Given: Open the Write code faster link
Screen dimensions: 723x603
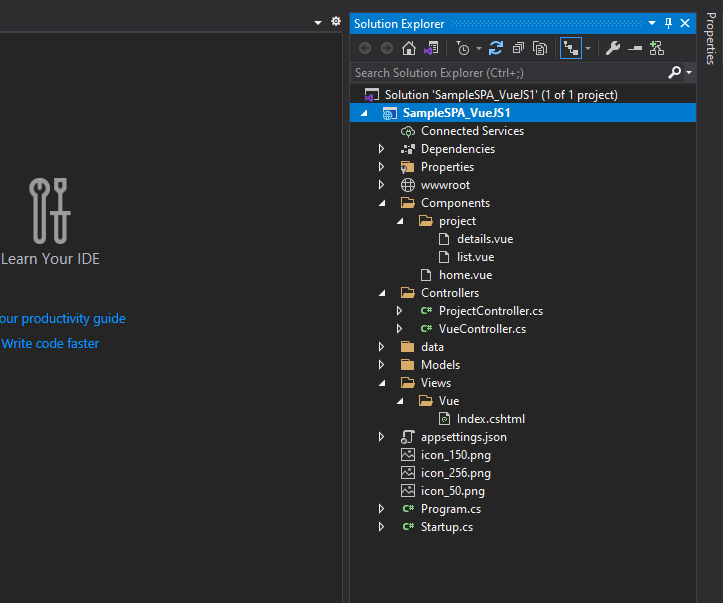Looking at the screenshot, I should tap(50, 343).
